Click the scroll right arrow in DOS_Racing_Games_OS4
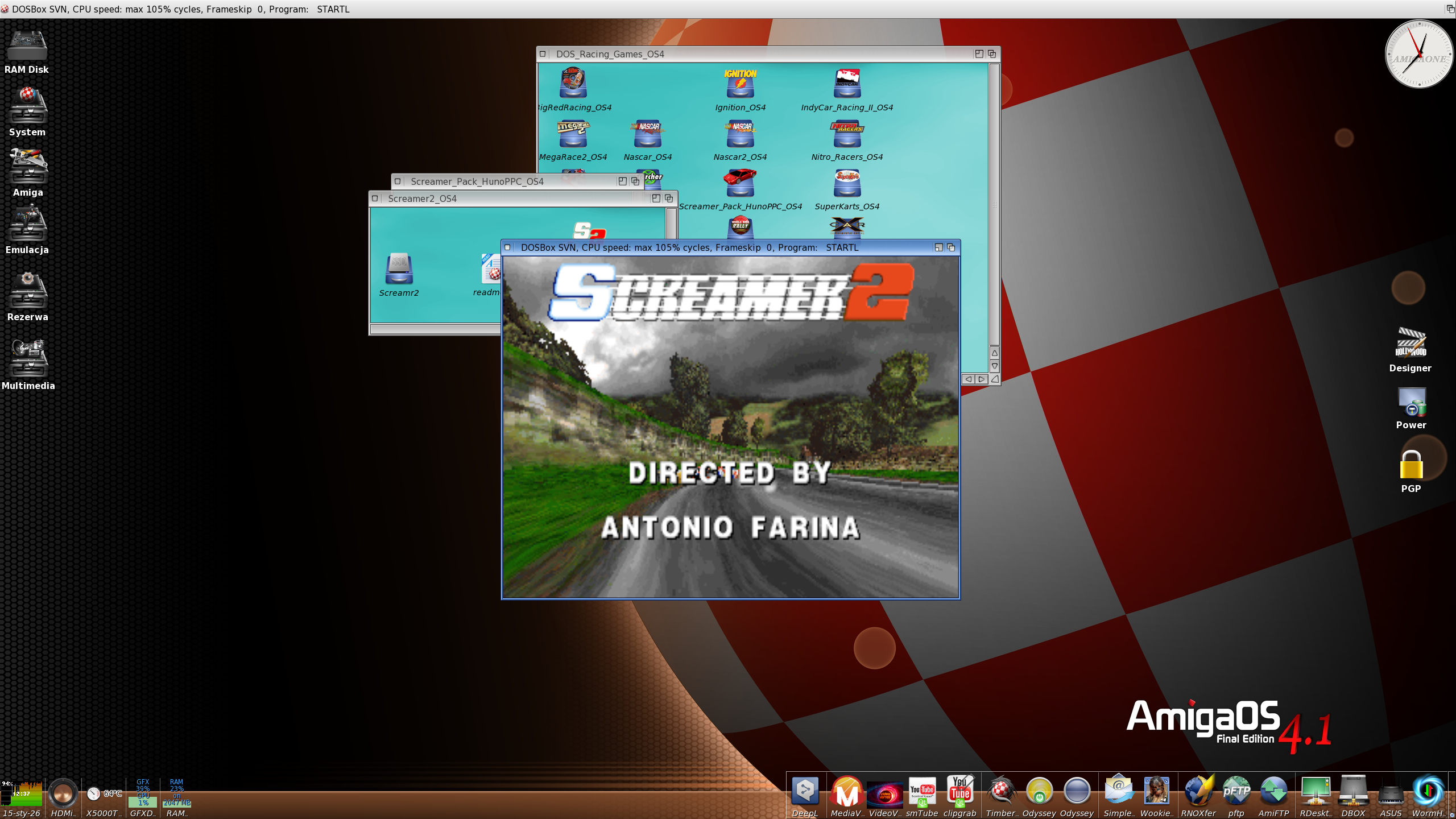Image resolution: width=1456 pixels, height=819 pixels. pos(981,379)
